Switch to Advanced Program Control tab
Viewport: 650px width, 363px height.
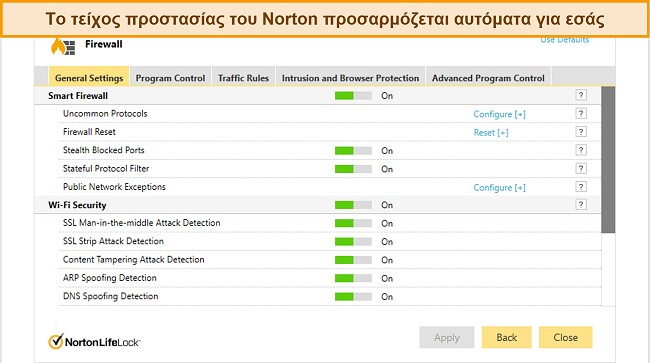point(488,77)
